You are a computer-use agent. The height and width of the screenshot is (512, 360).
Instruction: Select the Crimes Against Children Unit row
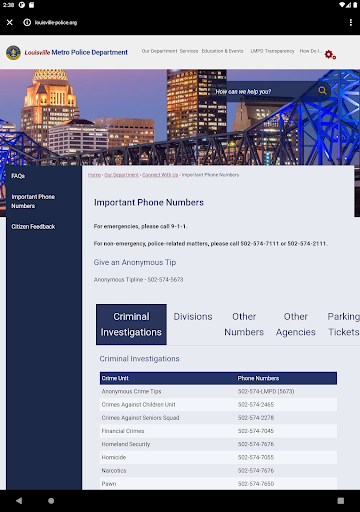coord(218,404)
